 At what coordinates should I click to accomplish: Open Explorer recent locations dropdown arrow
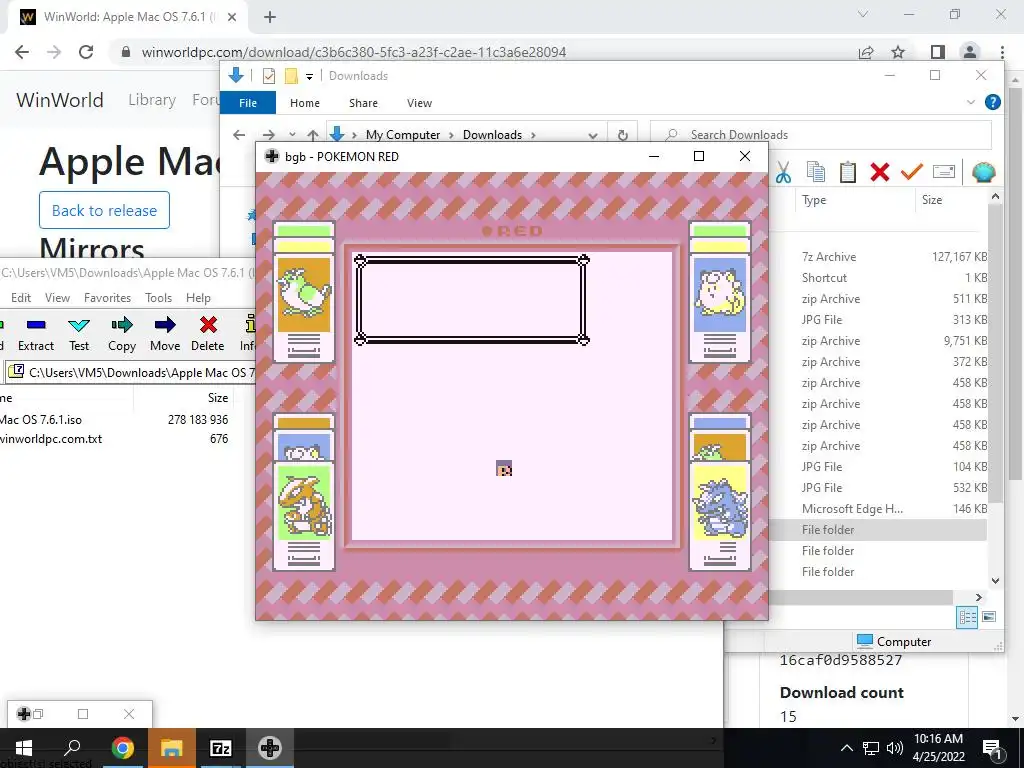click(292, 135)
